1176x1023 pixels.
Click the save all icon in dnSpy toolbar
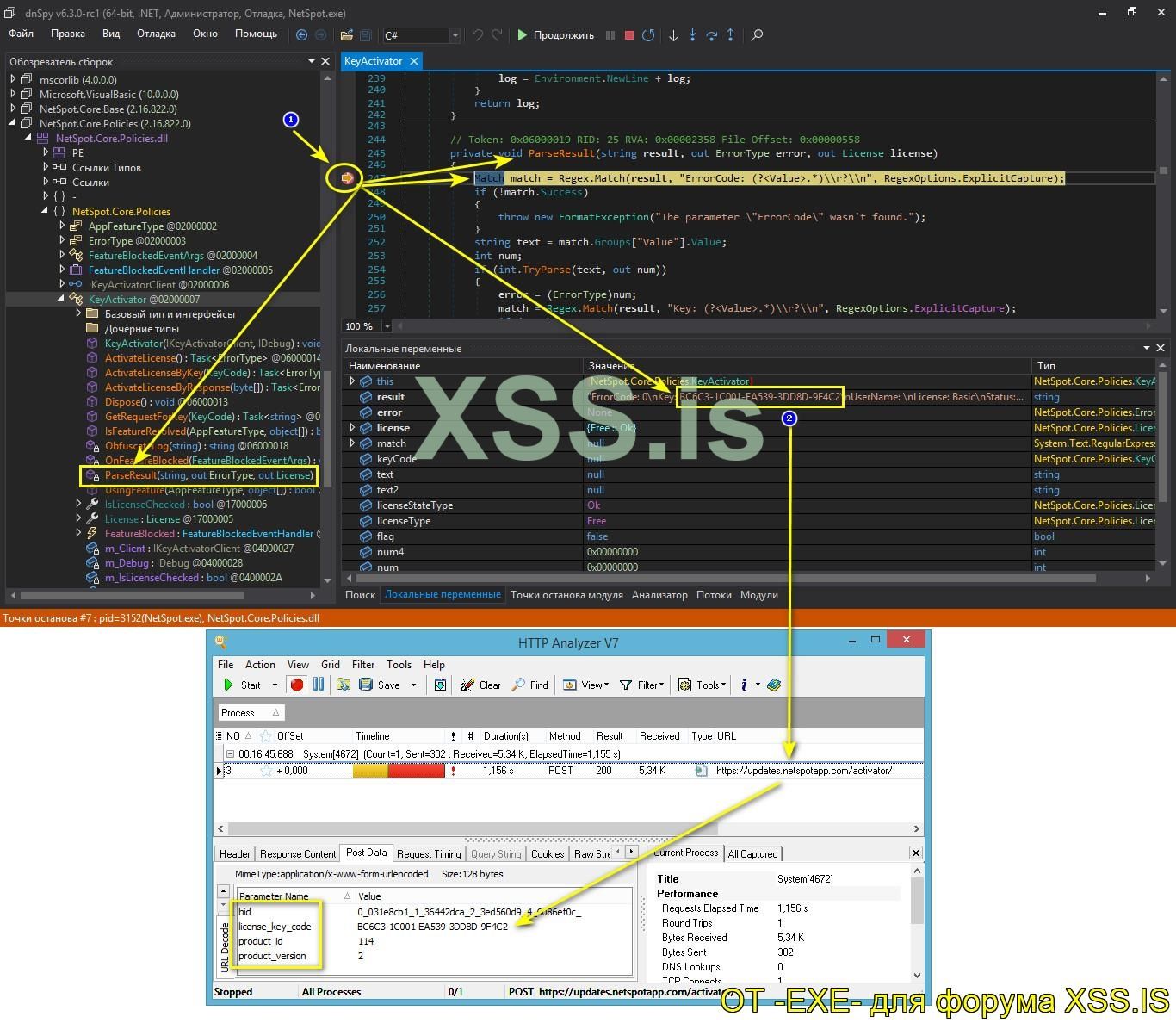365,35
